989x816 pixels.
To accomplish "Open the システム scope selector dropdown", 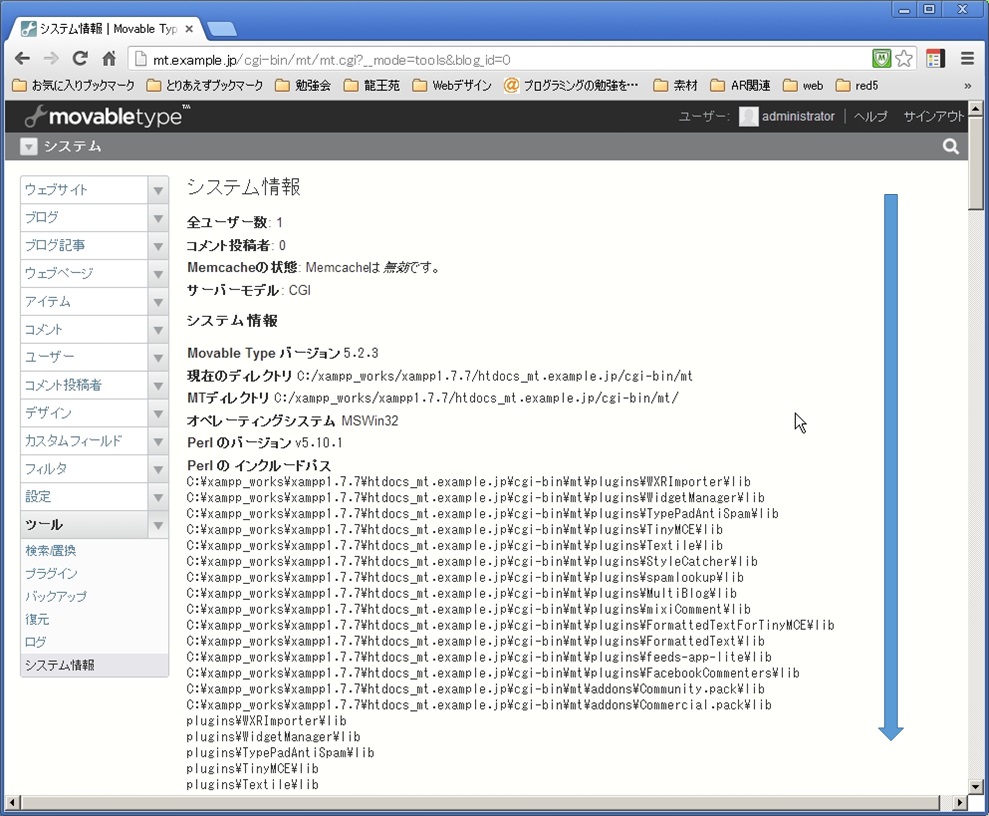I will (28, 146).
